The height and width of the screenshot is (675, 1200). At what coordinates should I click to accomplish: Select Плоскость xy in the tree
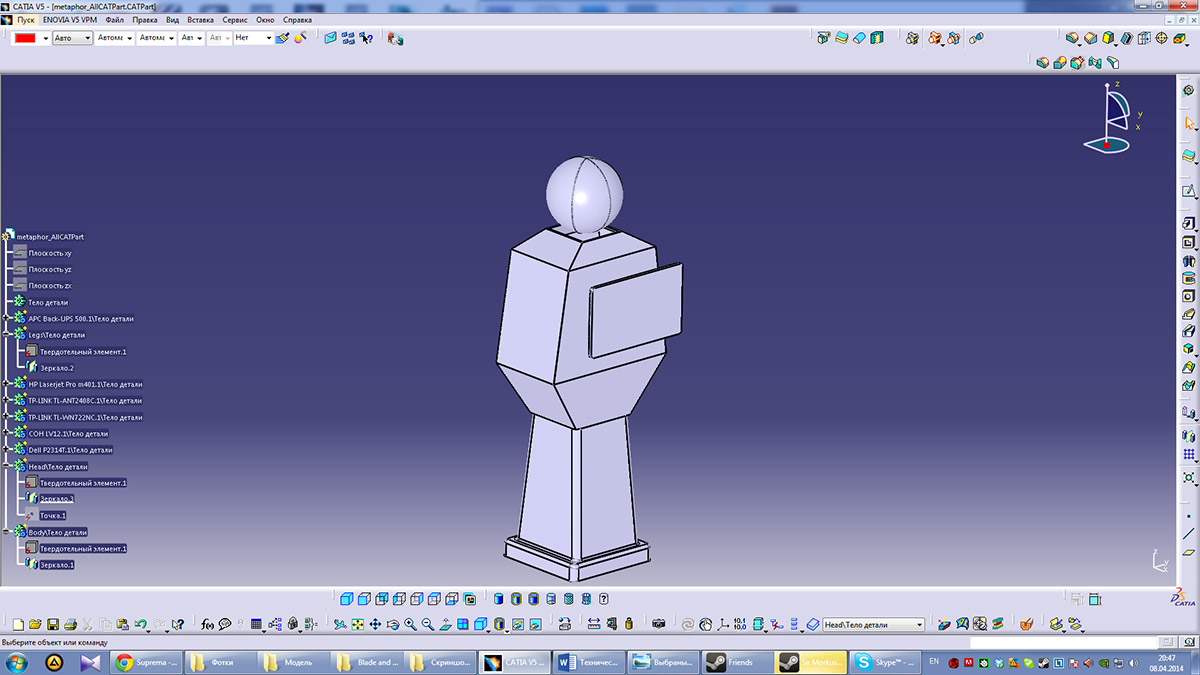tap(49, 253)
